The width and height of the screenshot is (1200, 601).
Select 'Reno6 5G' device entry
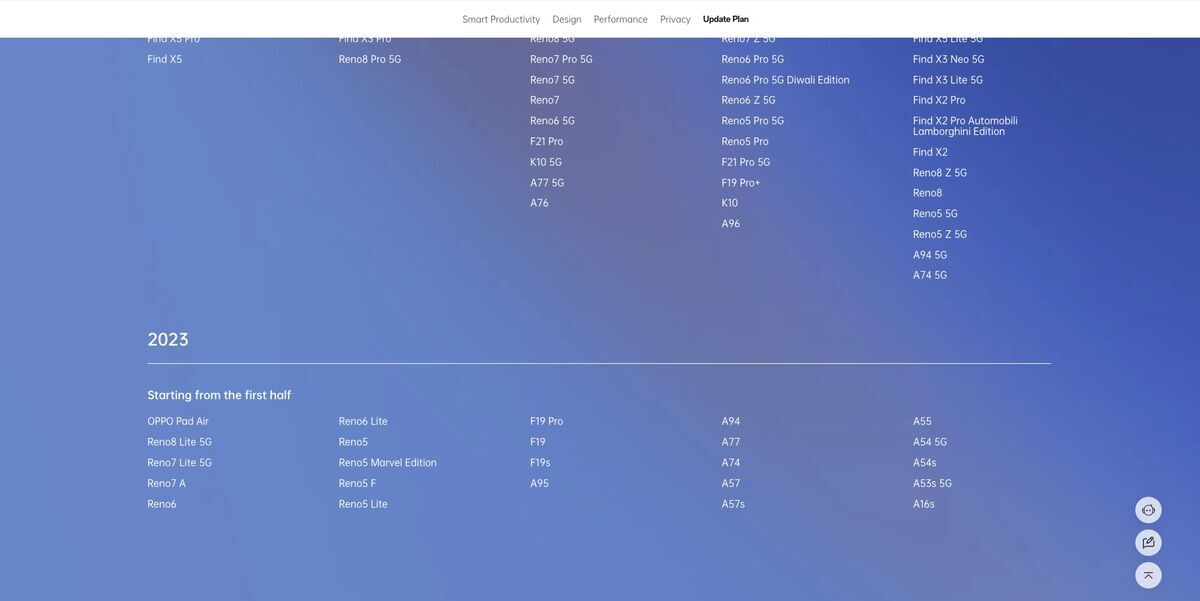coord(552,121)
